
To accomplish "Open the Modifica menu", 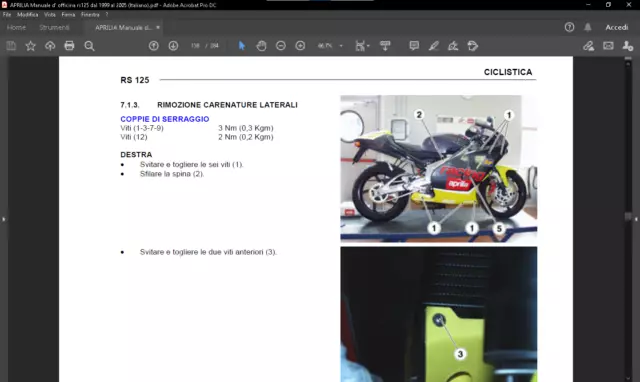I will coord(27,14).
